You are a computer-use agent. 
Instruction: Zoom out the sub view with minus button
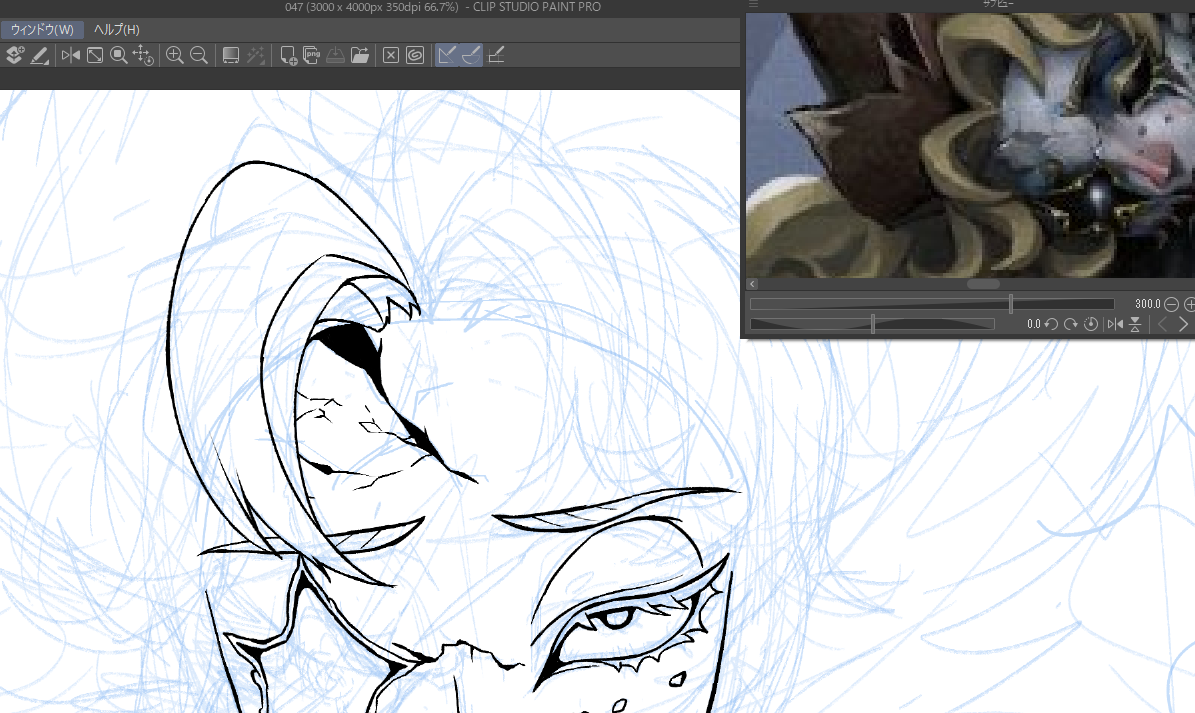point(1171,304)
